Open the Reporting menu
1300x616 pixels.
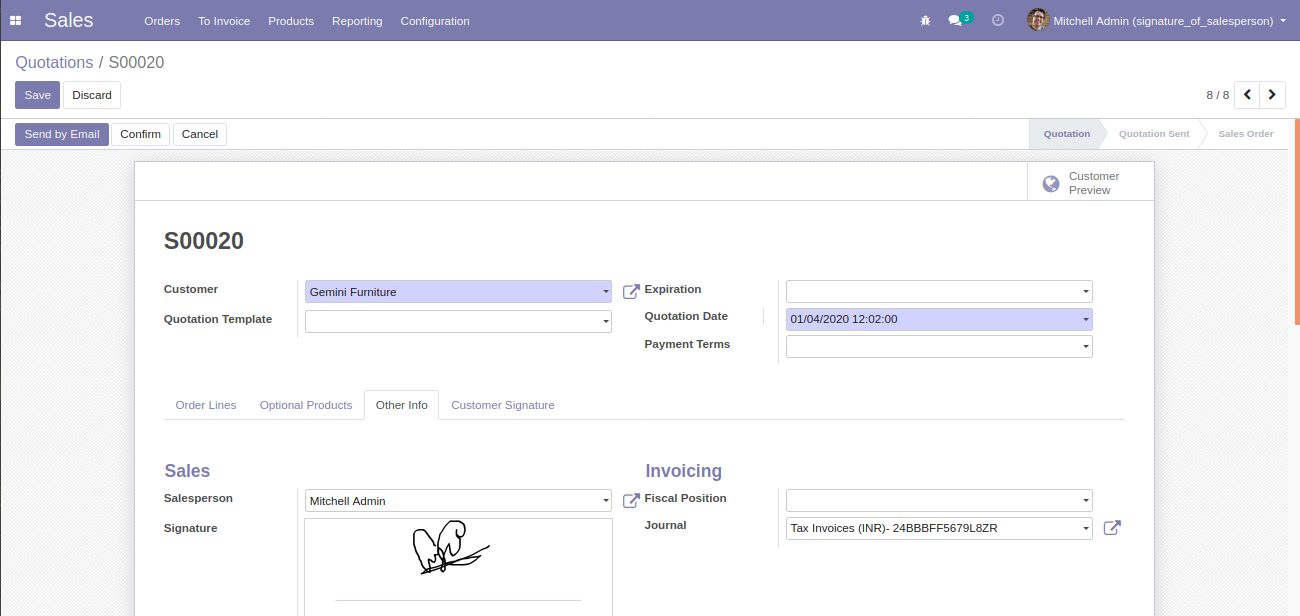tap(357, 21)
